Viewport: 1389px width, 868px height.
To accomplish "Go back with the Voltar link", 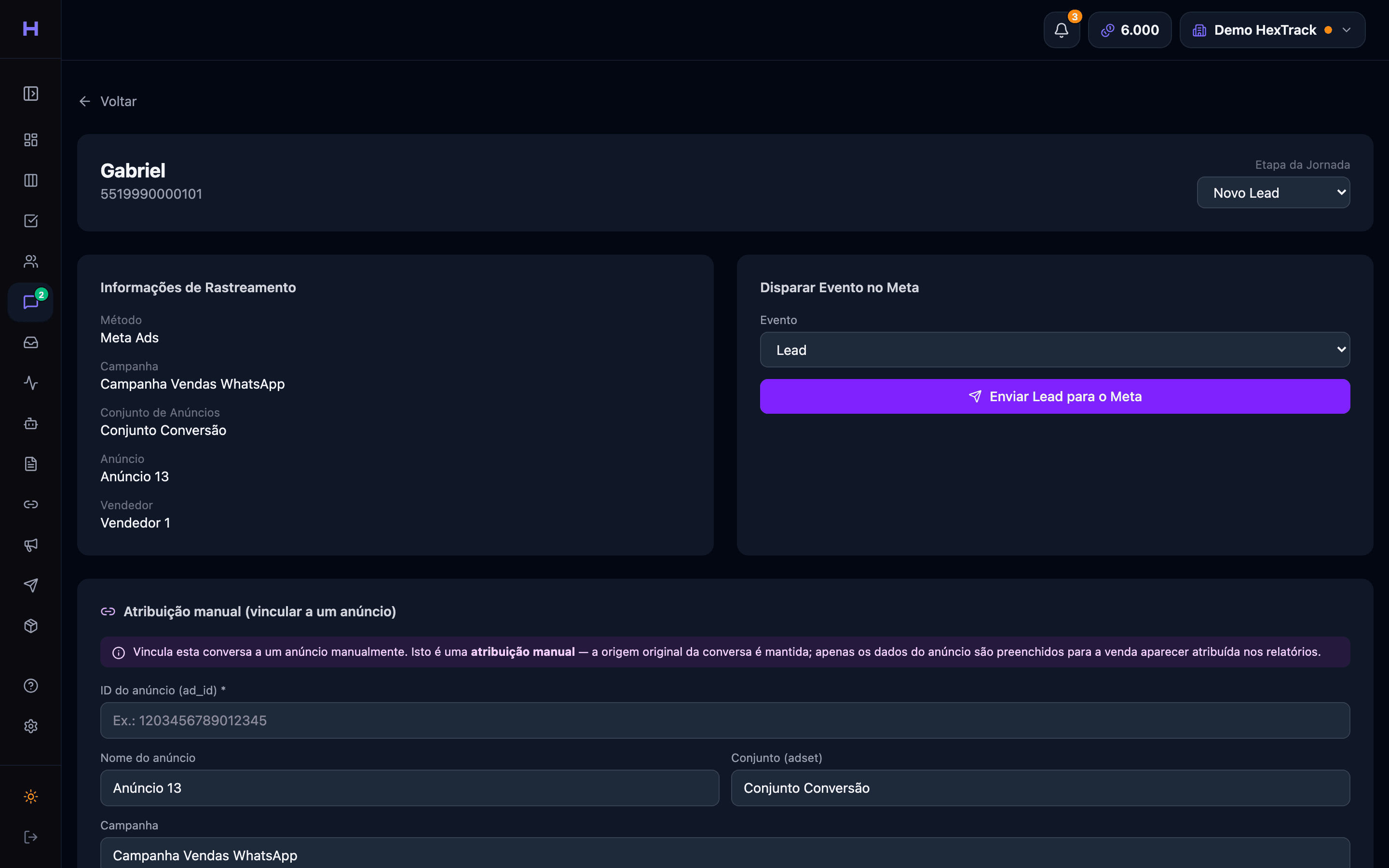I will (x=108, y=102).
